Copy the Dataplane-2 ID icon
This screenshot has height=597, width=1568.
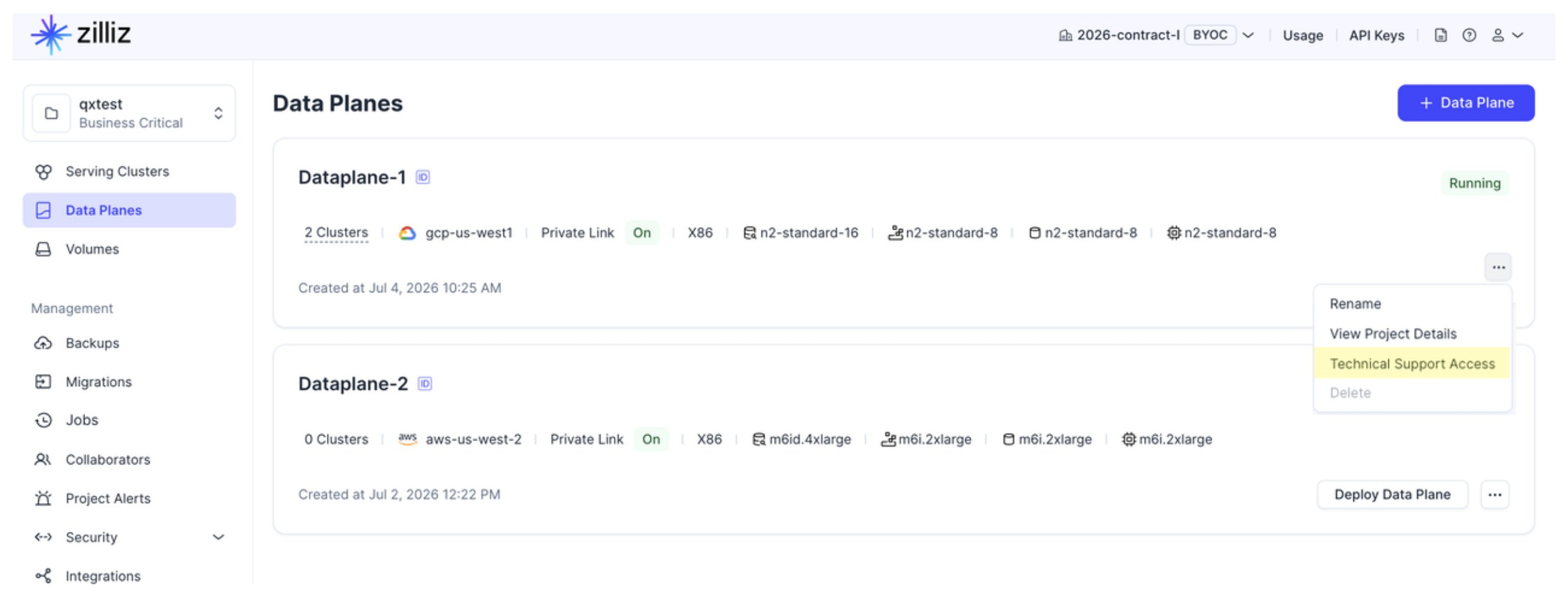pyautogui.click(x=425, y=383)
